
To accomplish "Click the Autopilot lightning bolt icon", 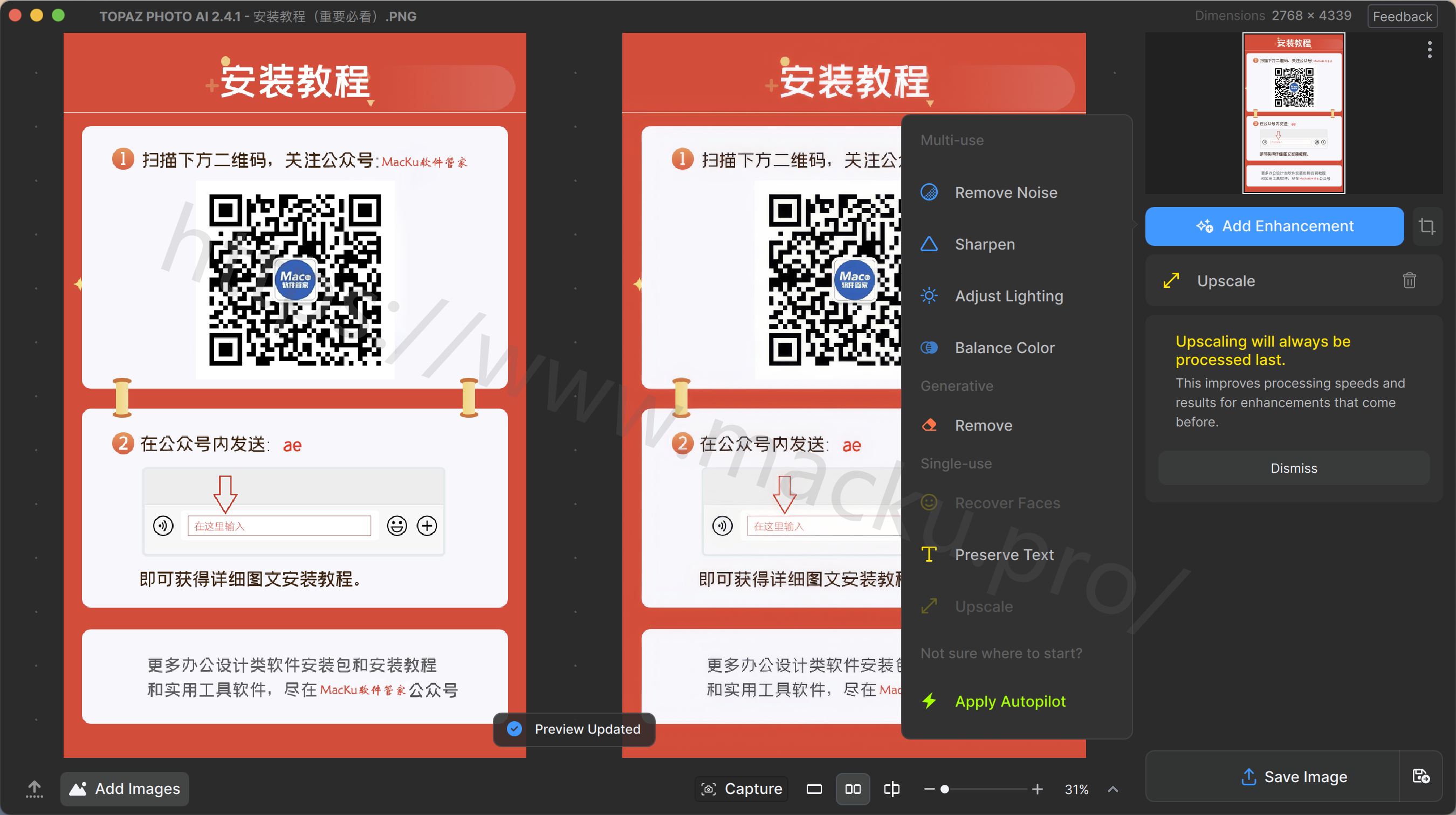I will pos(929,701).
